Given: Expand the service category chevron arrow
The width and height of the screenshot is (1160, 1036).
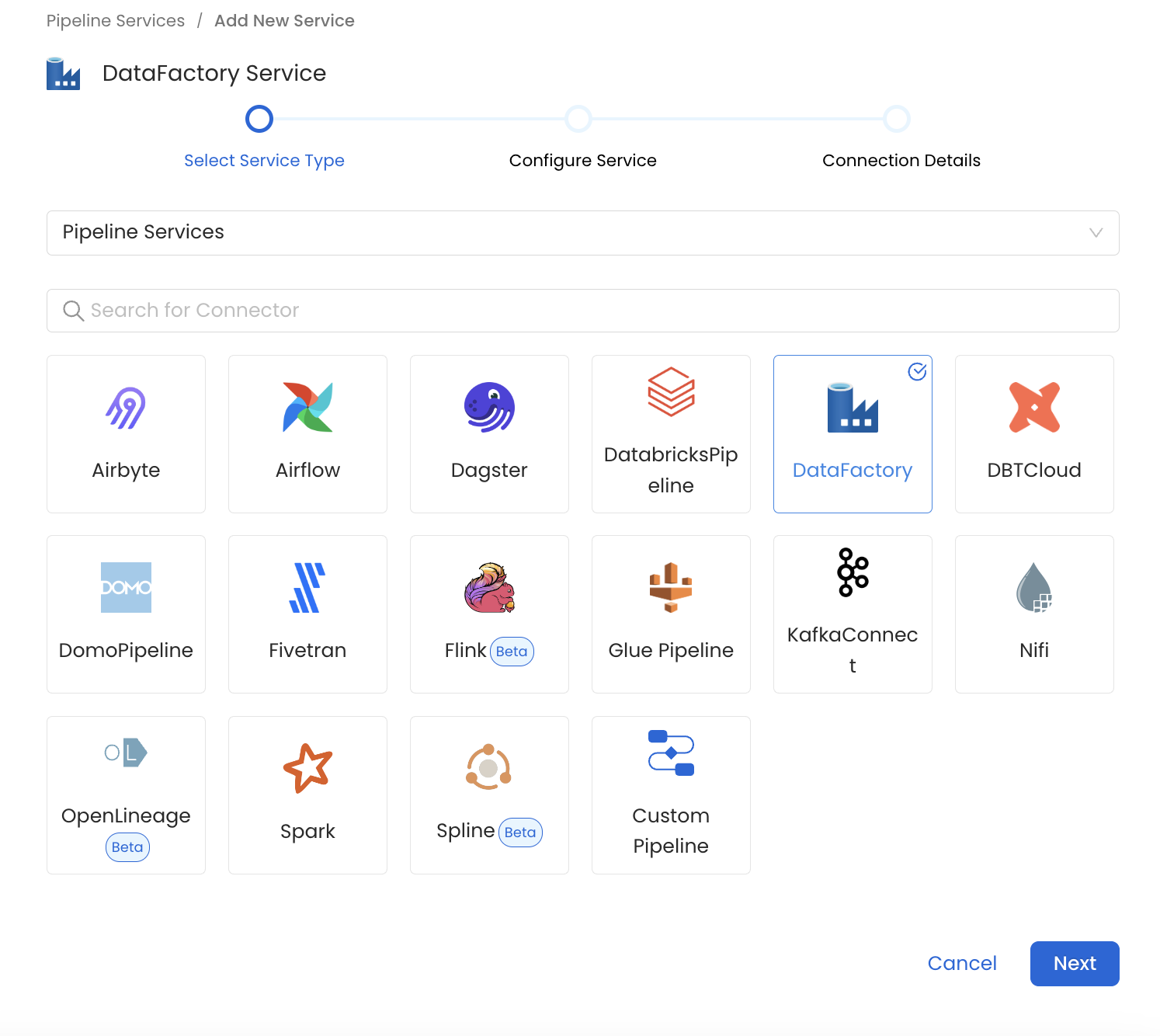Looking at the screenshot, I should coord(1096,233).
